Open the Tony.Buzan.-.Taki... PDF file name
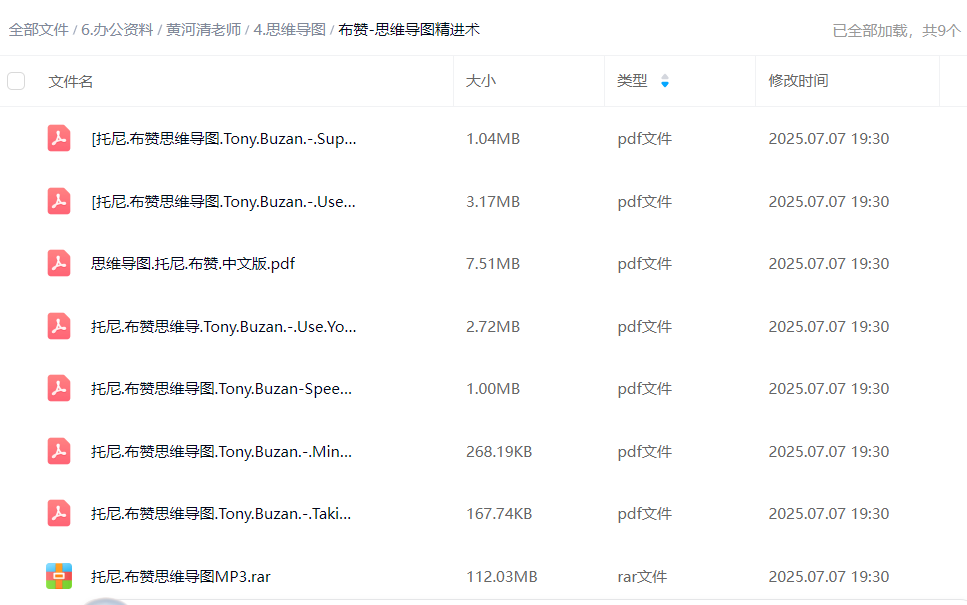The image size is (967, 605). [x=221, y=514]
